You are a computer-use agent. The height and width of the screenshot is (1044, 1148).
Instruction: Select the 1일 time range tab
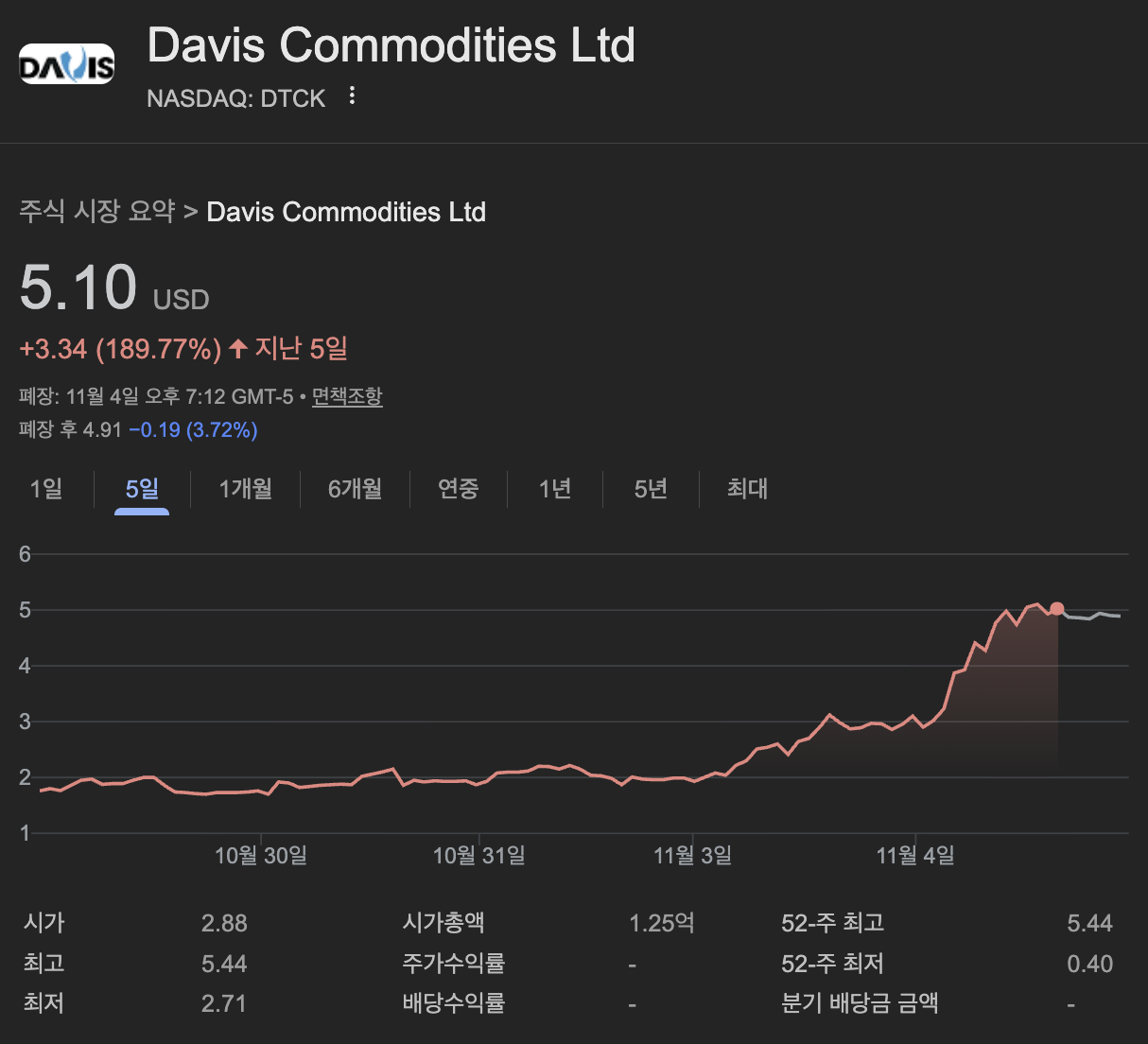coord(46,489)
